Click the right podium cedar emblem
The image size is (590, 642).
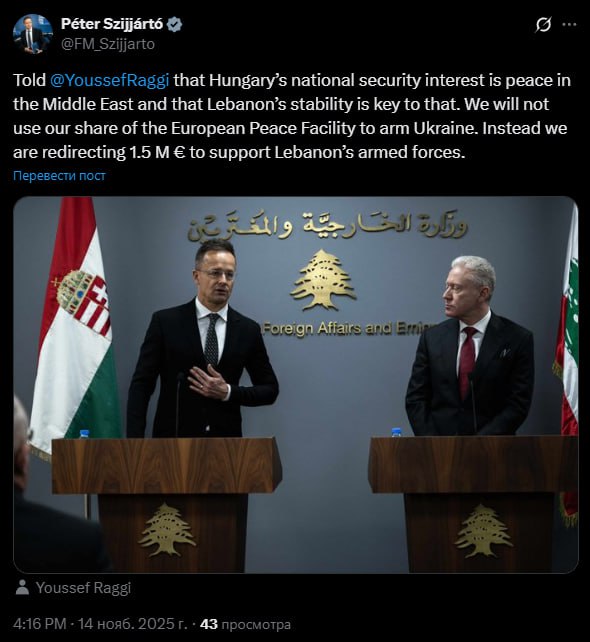[x=484, y=531]
